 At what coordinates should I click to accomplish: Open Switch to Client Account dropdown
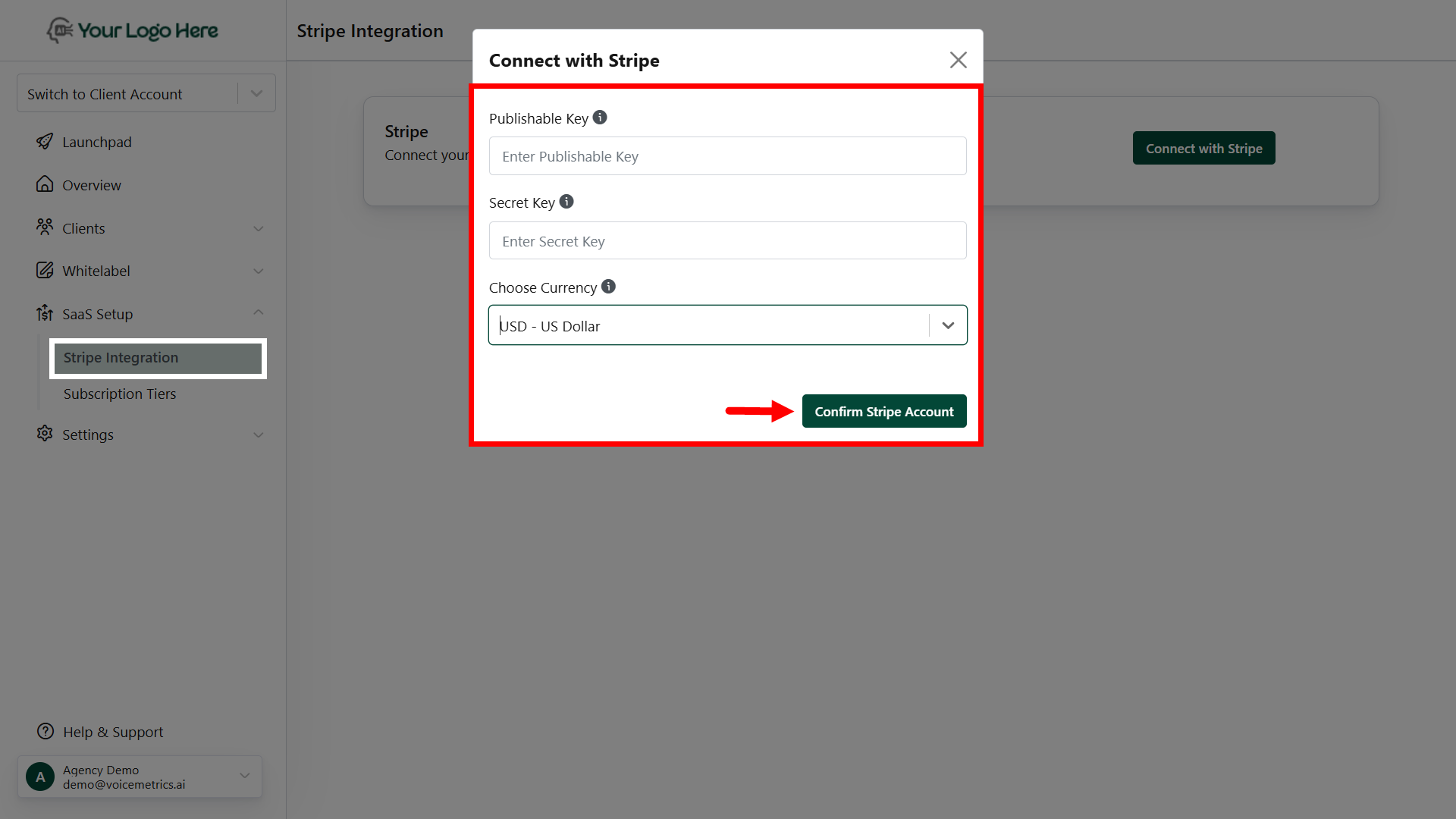256,93
